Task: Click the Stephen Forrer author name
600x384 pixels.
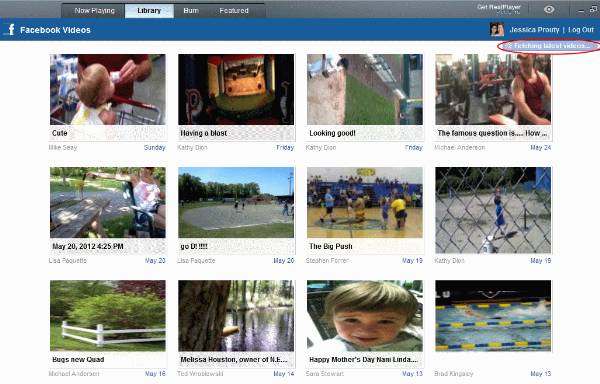Action: pos(327,261)
